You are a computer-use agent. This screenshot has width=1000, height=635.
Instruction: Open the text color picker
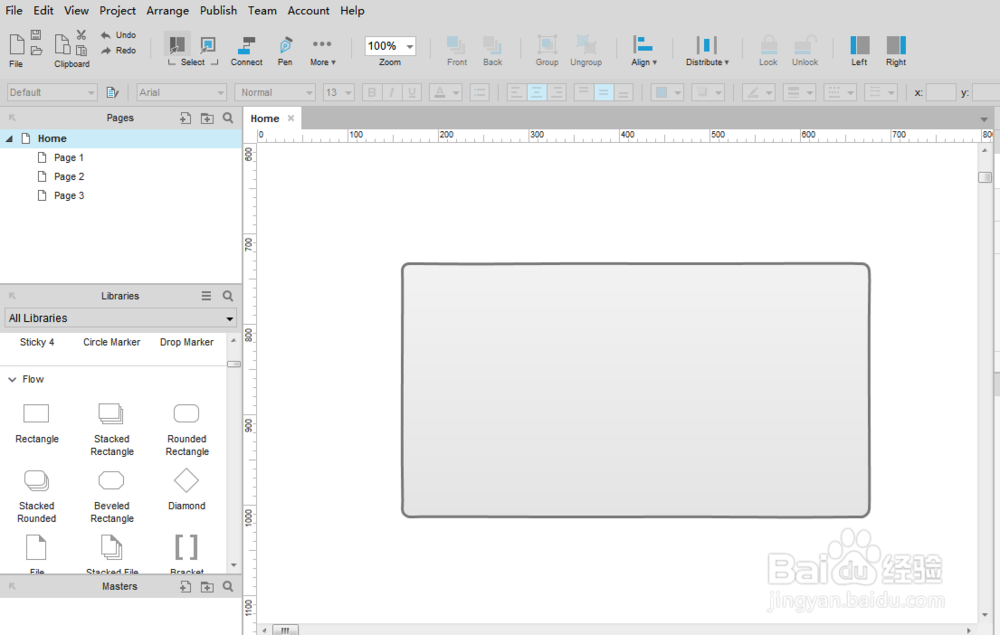445,92
